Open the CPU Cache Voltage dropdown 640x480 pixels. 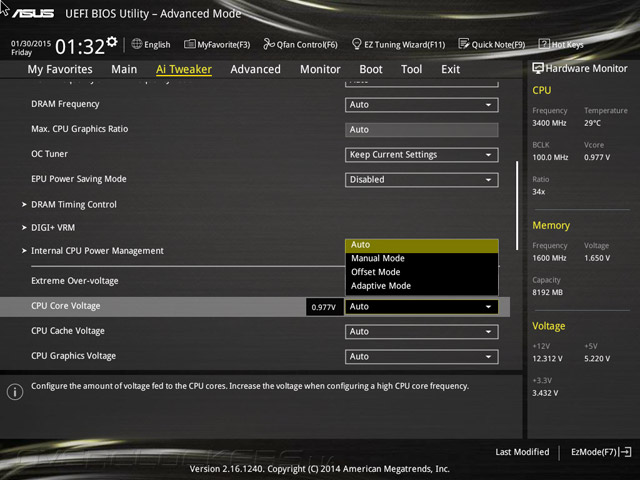pyautogui.click(x=422, y=332)
